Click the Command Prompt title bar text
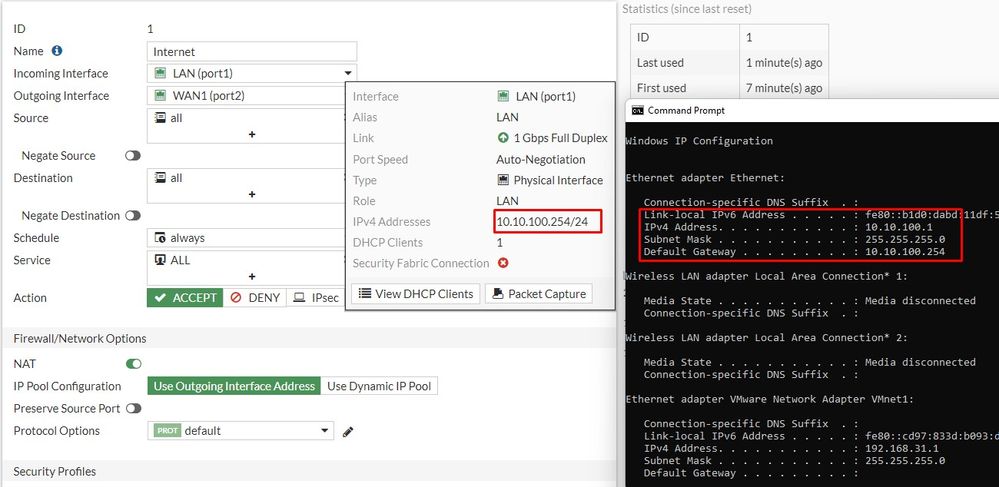The width and height of the screenshot is (999, 487). tap(686, 110)
